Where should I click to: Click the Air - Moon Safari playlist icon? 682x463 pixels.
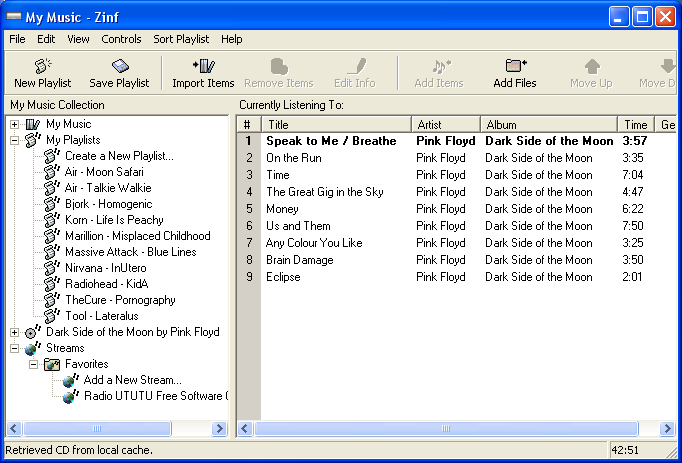tap(52, 172)
